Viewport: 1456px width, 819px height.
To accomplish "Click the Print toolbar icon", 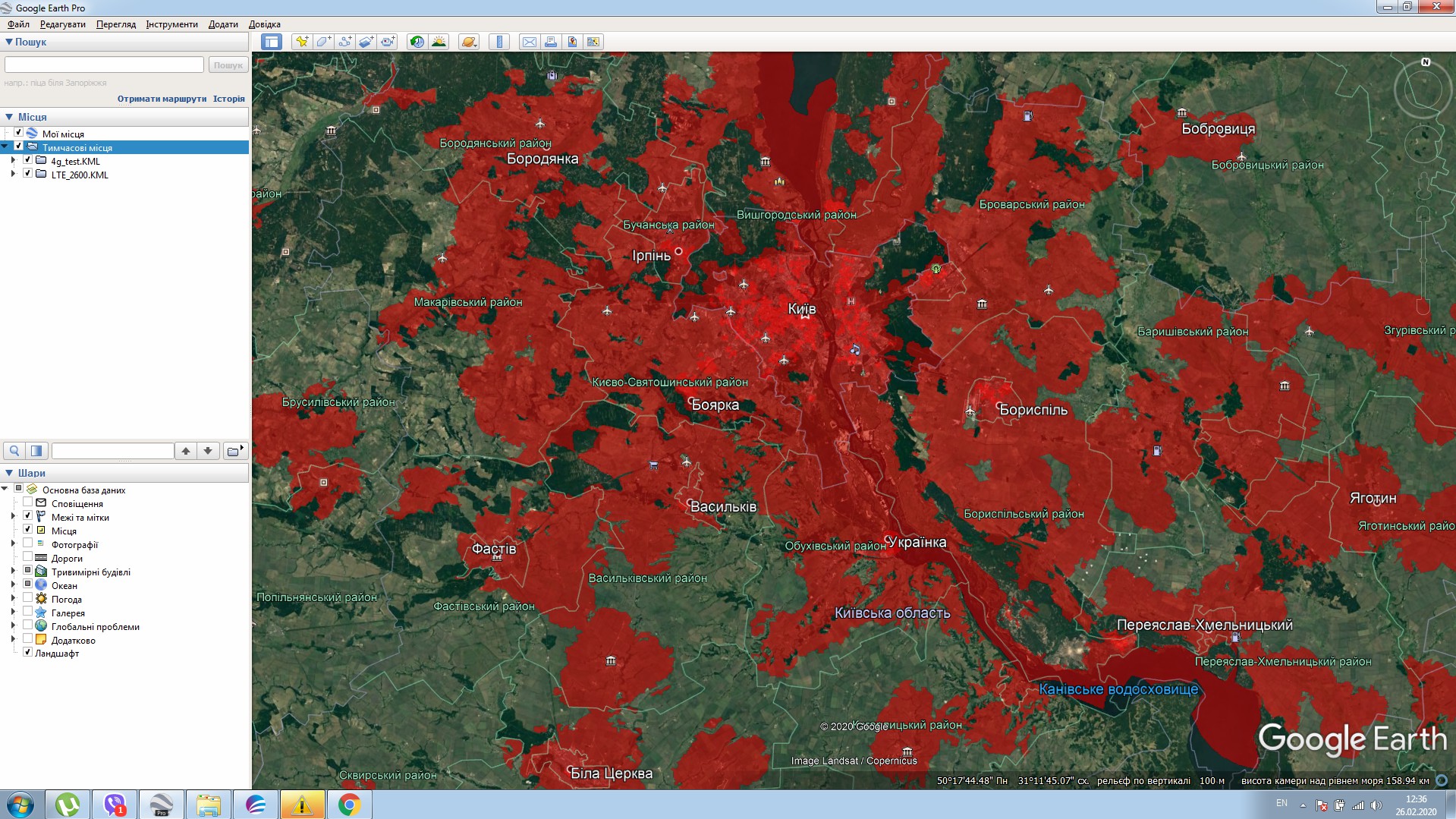I will coord(551,42).
